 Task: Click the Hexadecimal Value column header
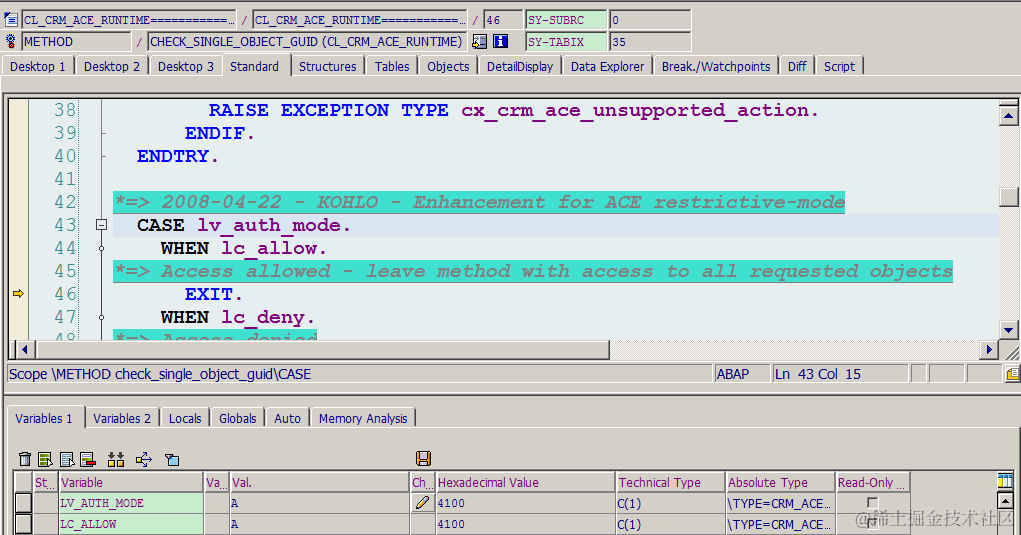click(x=525, y=482)
